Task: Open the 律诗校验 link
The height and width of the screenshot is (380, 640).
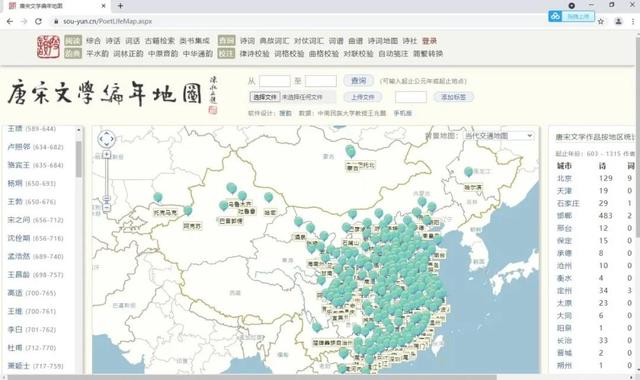Action: (x=254, y=53)
